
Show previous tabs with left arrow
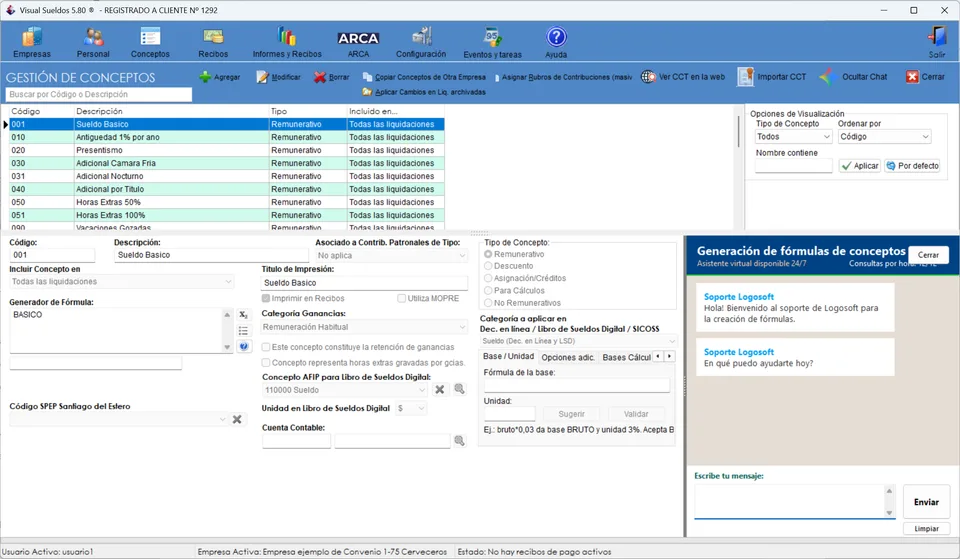(658, 356)
